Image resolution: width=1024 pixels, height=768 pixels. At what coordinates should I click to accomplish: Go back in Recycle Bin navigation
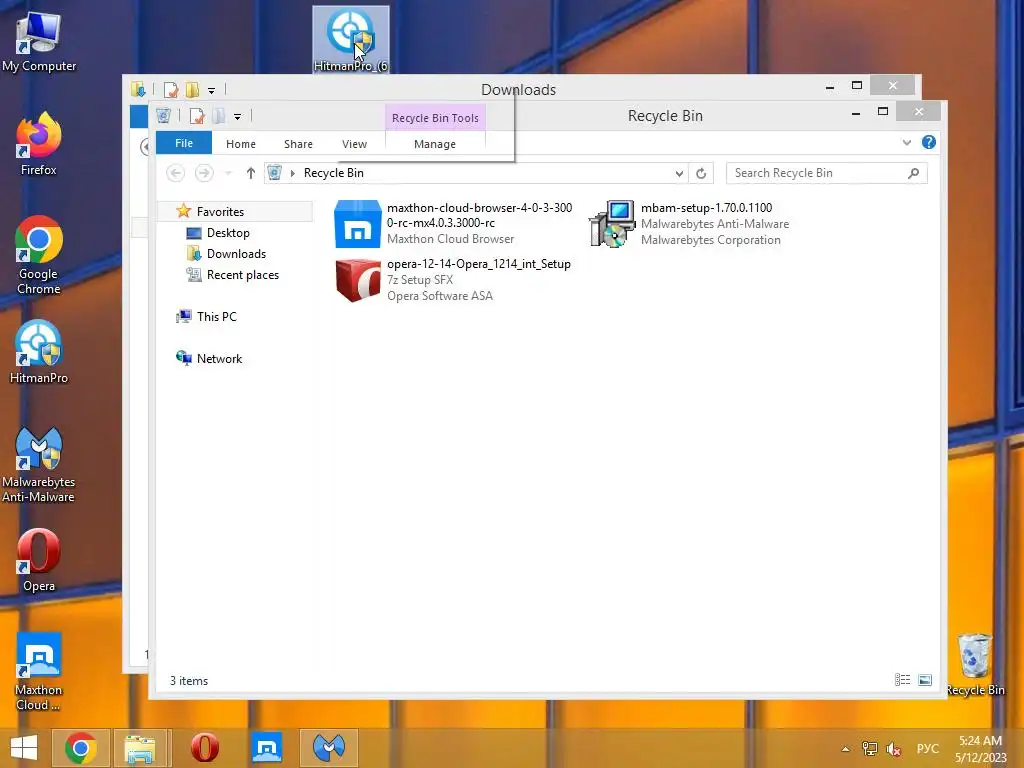(x=175, y=173)
